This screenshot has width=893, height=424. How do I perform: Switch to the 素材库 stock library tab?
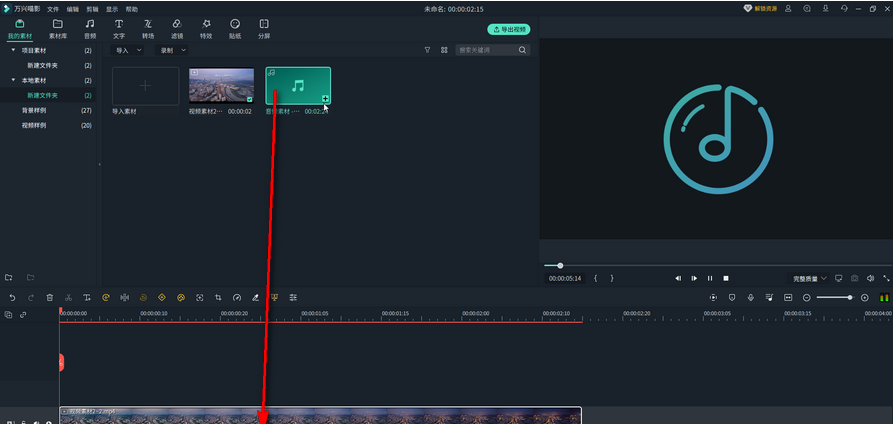coord(58,29)
